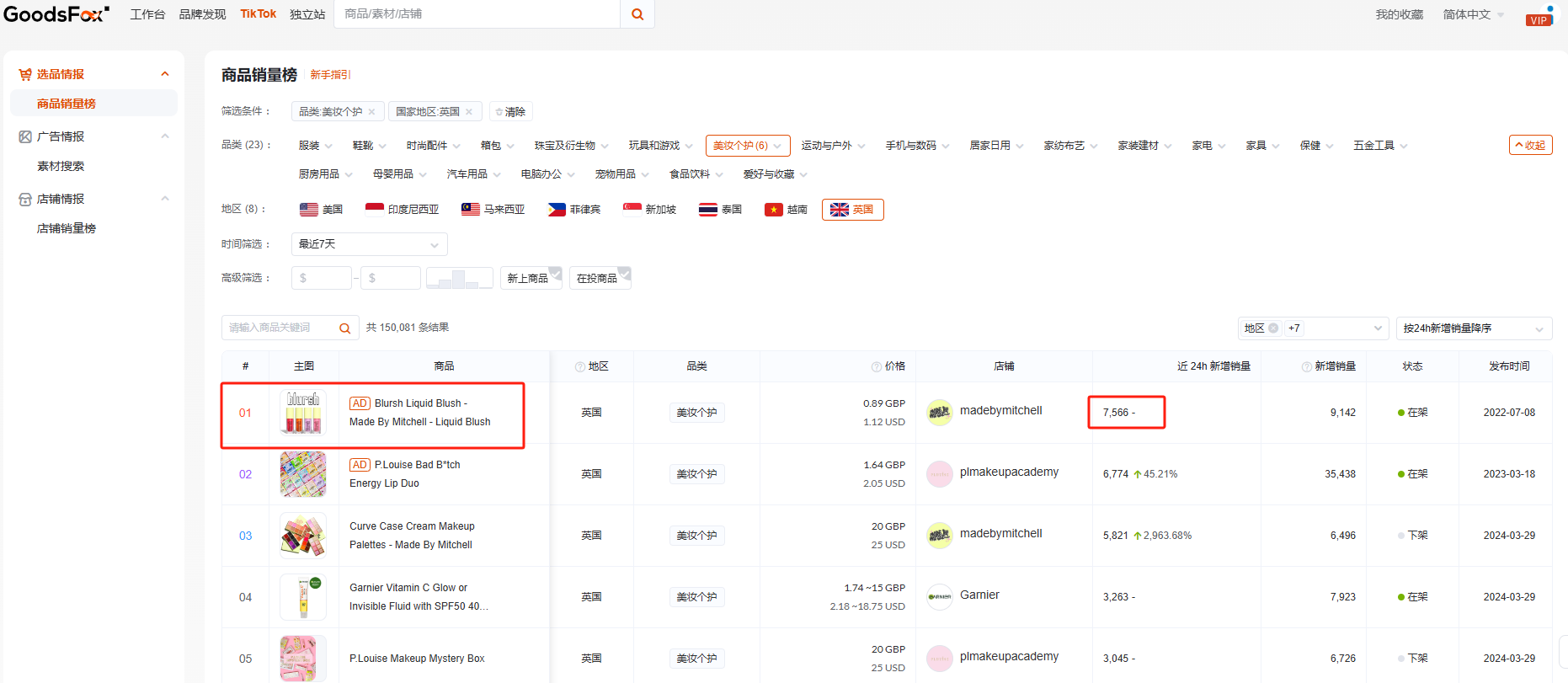Remove the 地区 tag in column selector
This screenshot has height=683, width=1568.
coord(1273,328)
